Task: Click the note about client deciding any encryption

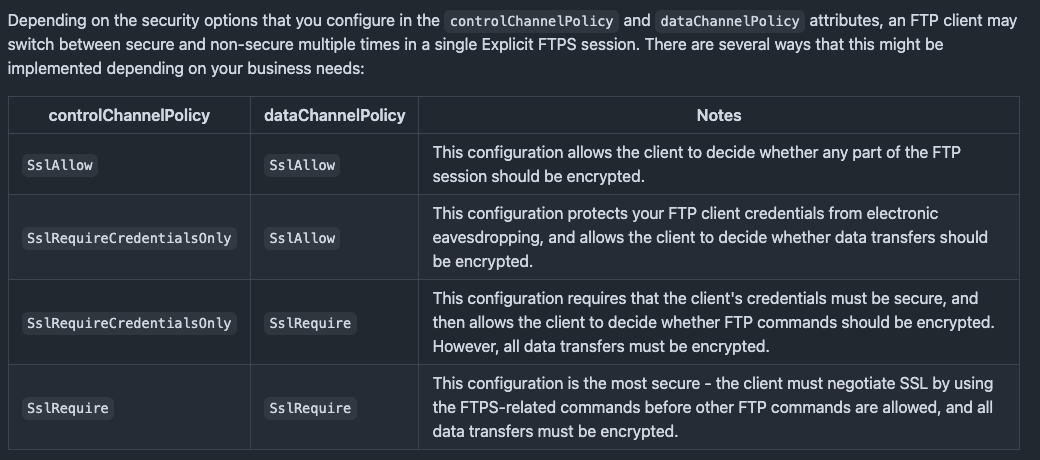Action: tap(696, 164)
